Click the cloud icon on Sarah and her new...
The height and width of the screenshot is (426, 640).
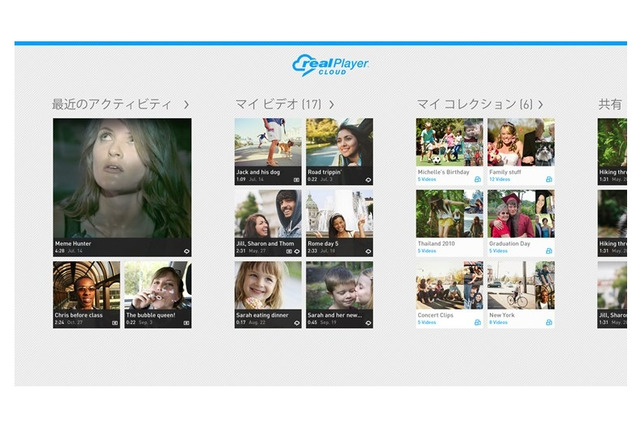[x=368, y=323]
